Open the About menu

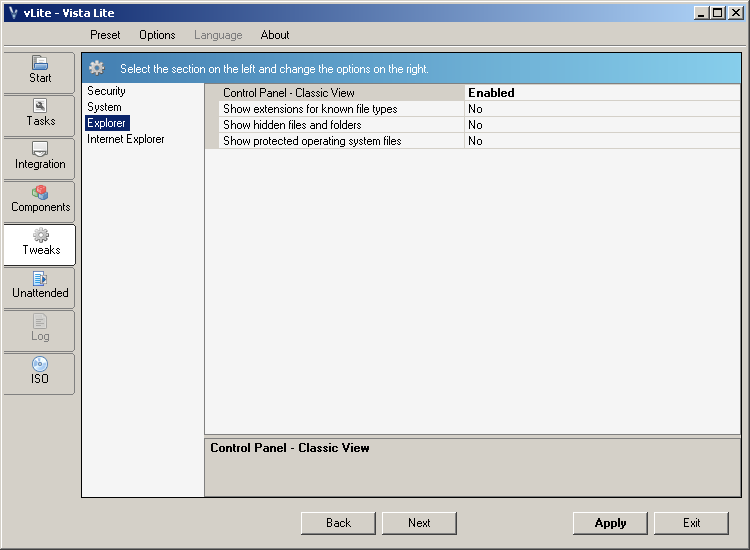(x=275, y=35)
